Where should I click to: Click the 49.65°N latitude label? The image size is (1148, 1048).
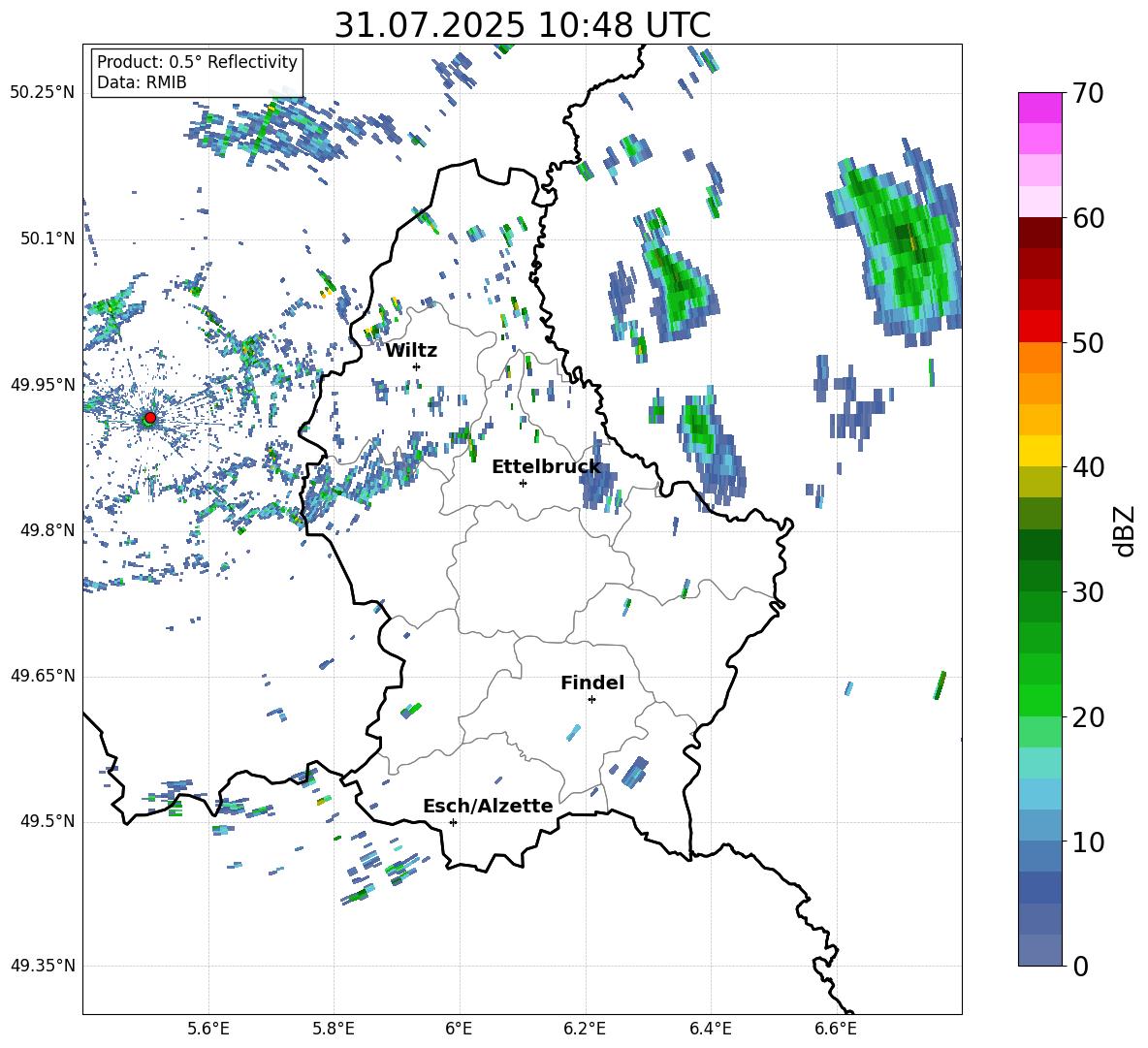(43, 676)
